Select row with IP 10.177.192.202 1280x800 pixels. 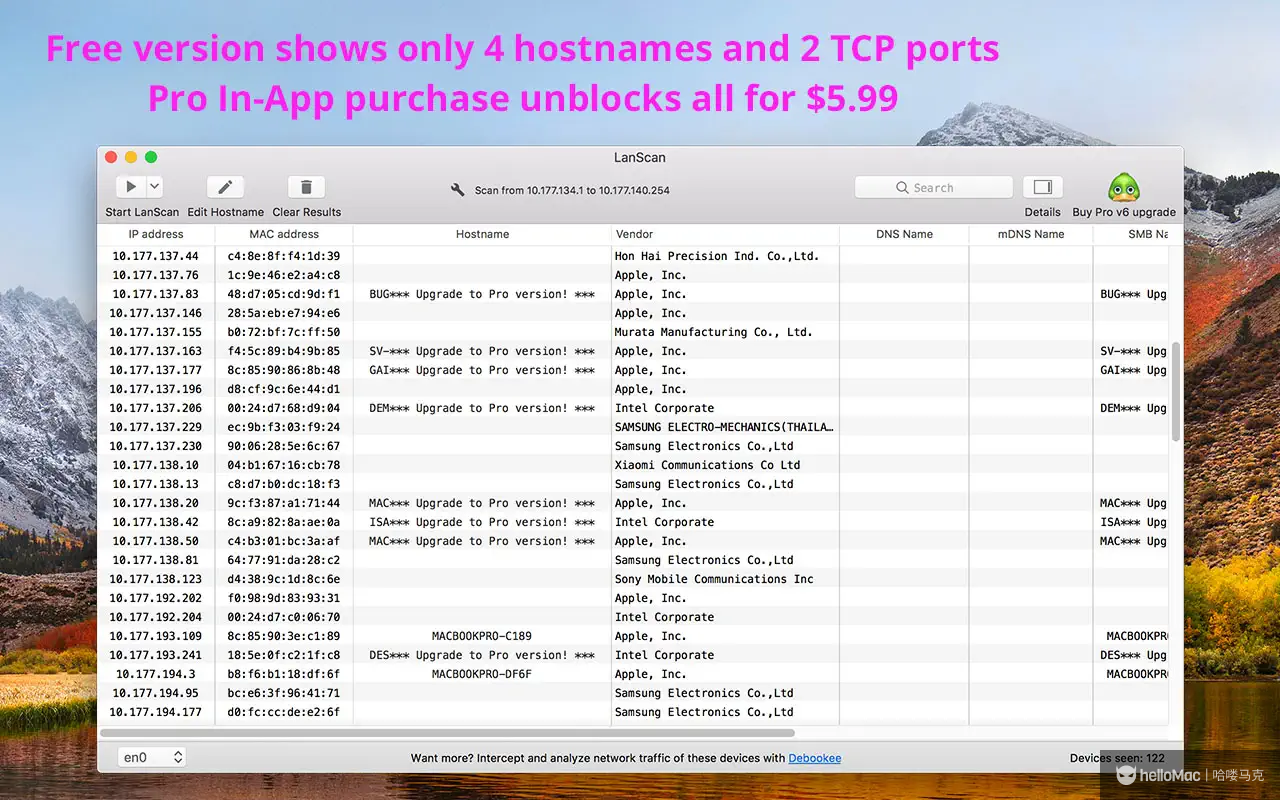(633, 598)
